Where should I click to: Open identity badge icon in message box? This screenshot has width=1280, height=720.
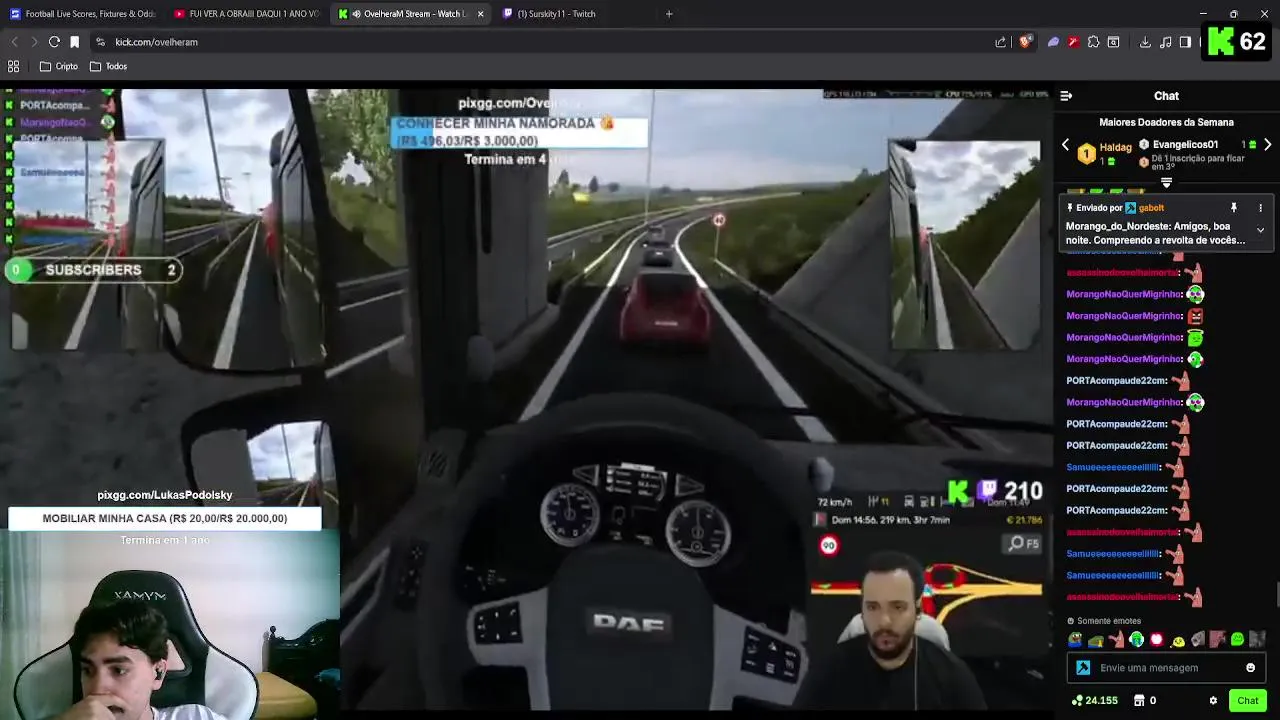tap(1083, 668)
